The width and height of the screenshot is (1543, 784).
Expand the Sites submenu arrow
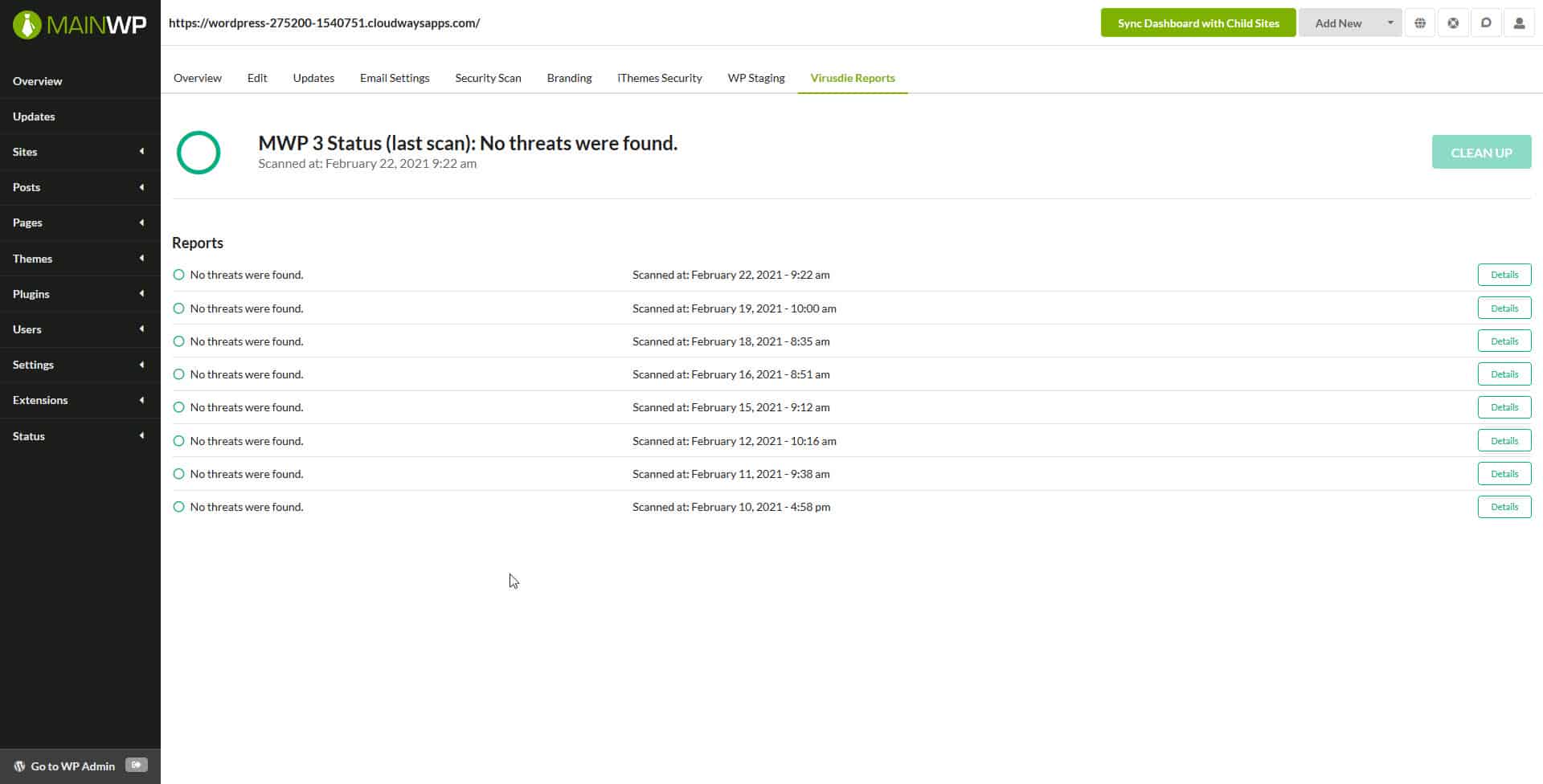pos(141,152)
